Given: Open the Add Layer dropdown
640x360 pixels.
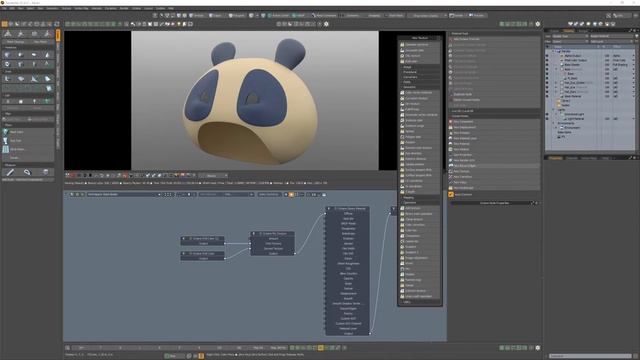Looking at the screenshot, I should point(612,41).
